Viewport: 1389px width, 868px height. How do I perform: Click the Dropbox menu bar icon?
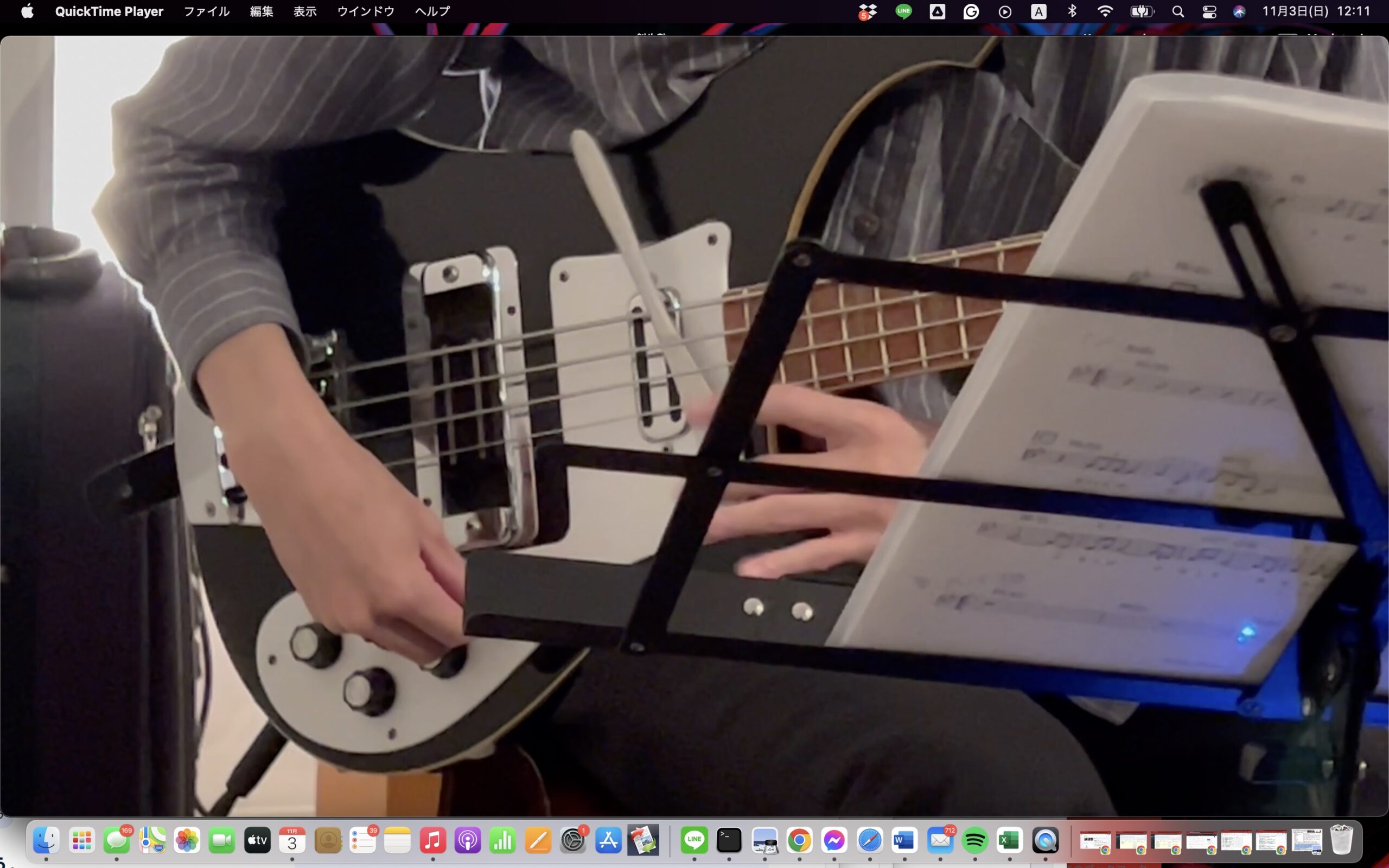click(x=868, y=11)
